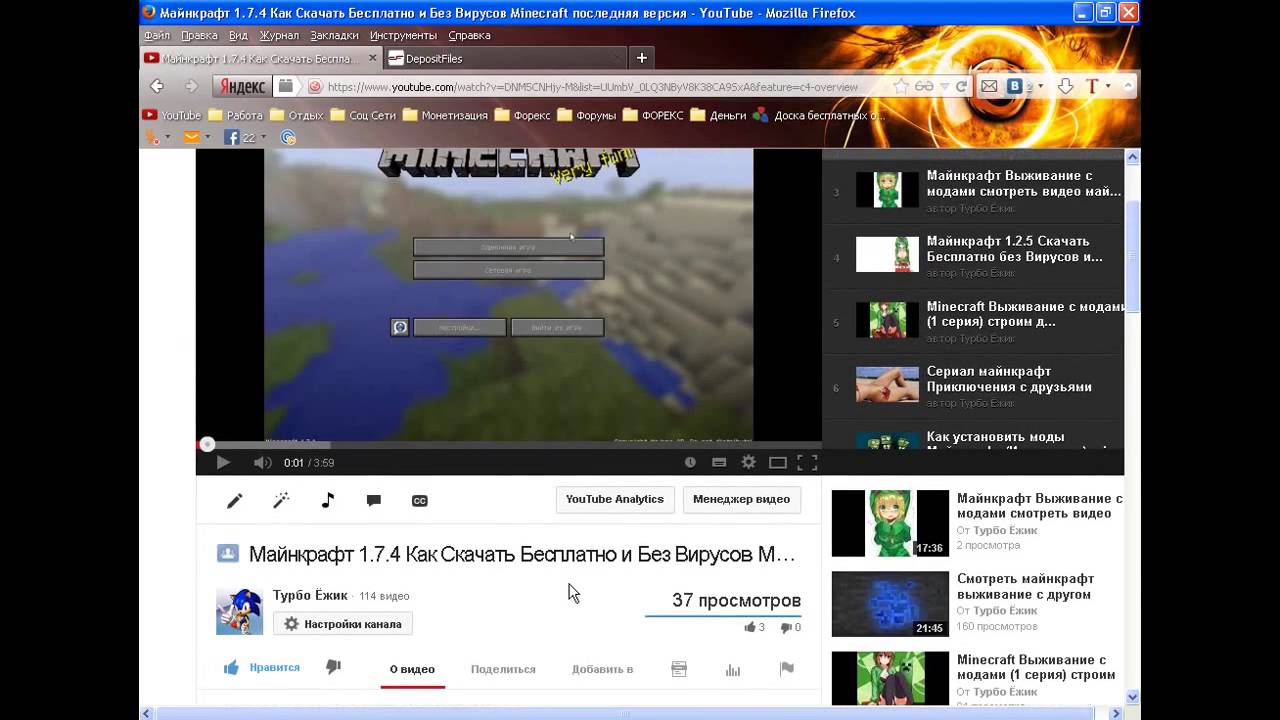Screen dimensions: 1280x720
Task: Click the Watch Later clock icon
Action: click(690, 462)
